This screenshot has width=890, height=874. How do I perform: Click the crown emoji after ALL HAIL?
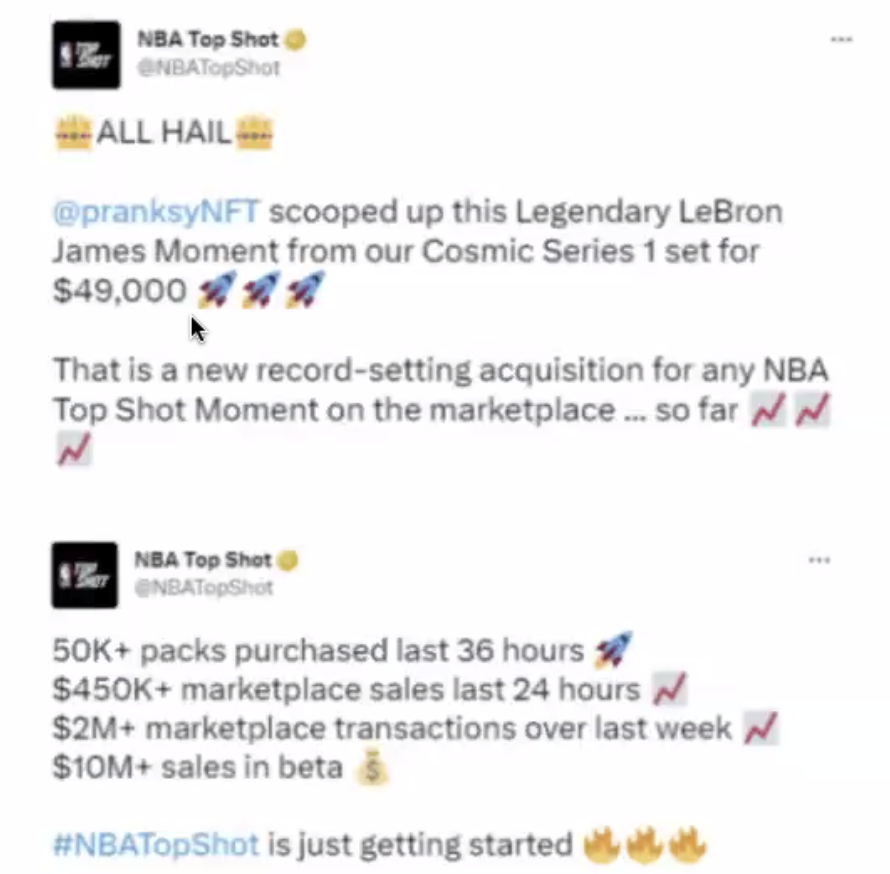254,133
